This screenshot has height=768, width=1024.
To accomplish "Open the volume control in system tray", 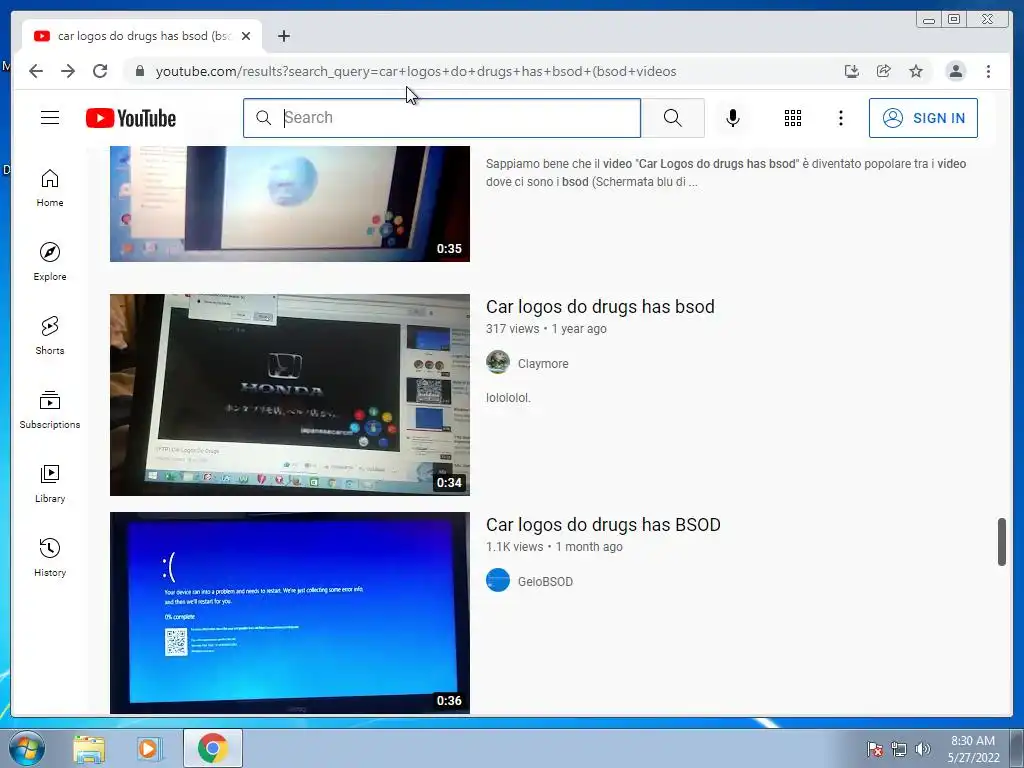I will pos(923,749).
